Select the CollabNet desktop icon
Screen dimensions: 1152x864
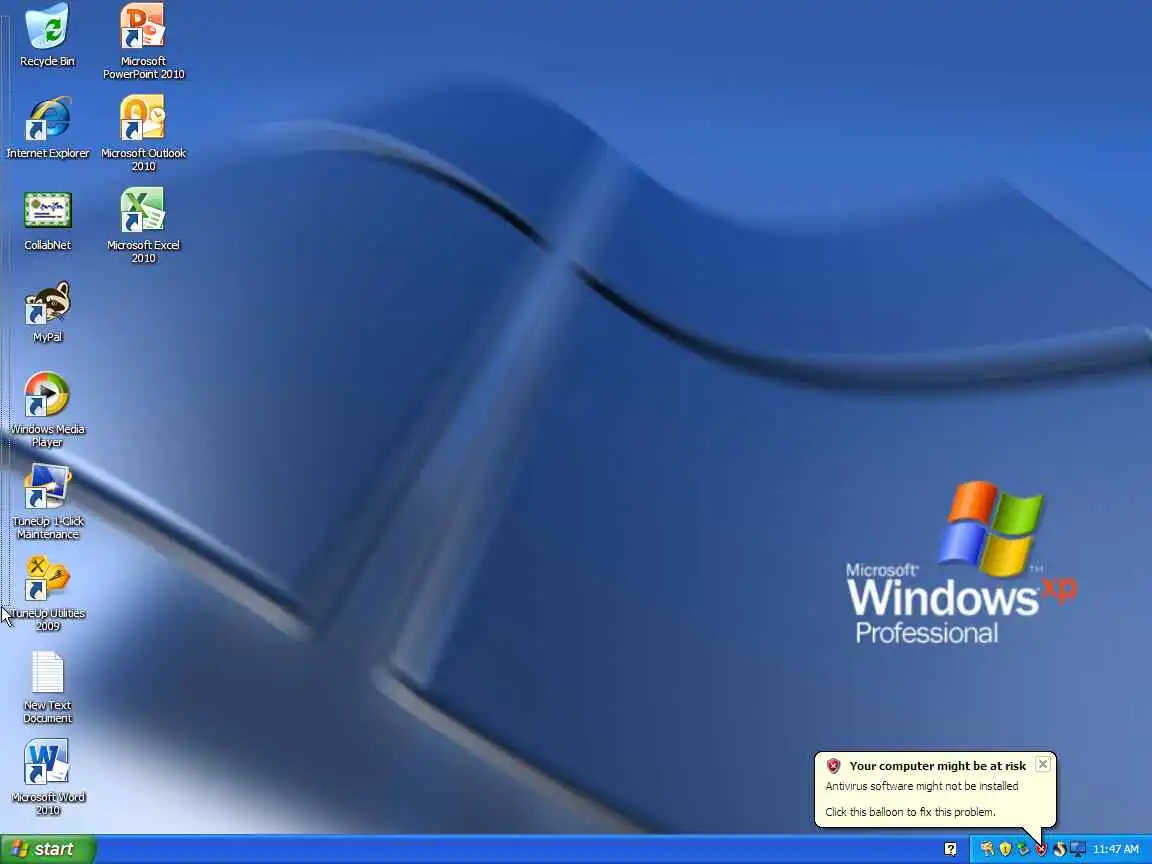[x=48, y=220]
